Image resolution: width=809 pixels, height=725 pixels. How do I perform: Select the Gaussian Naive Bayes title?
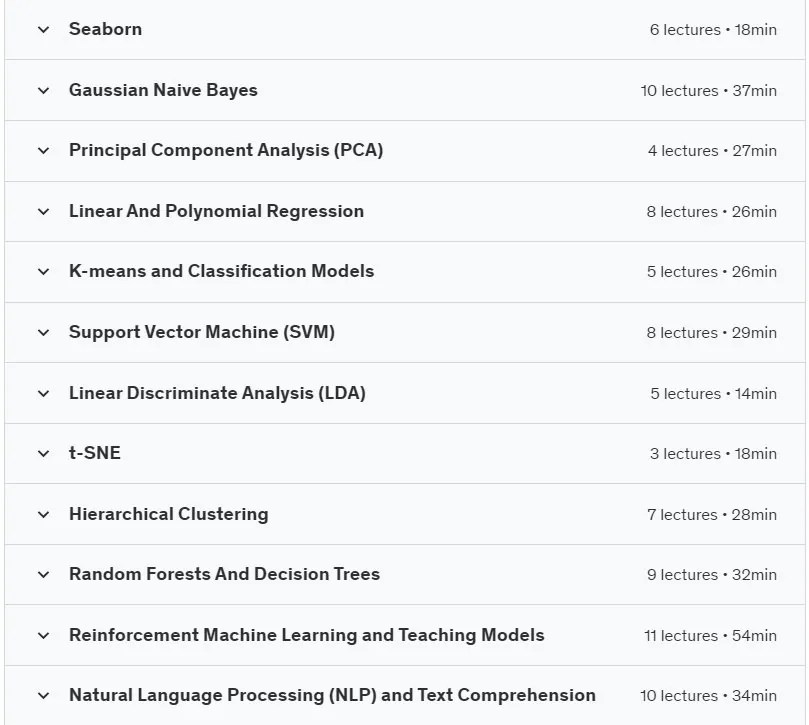tap(163, 90)
